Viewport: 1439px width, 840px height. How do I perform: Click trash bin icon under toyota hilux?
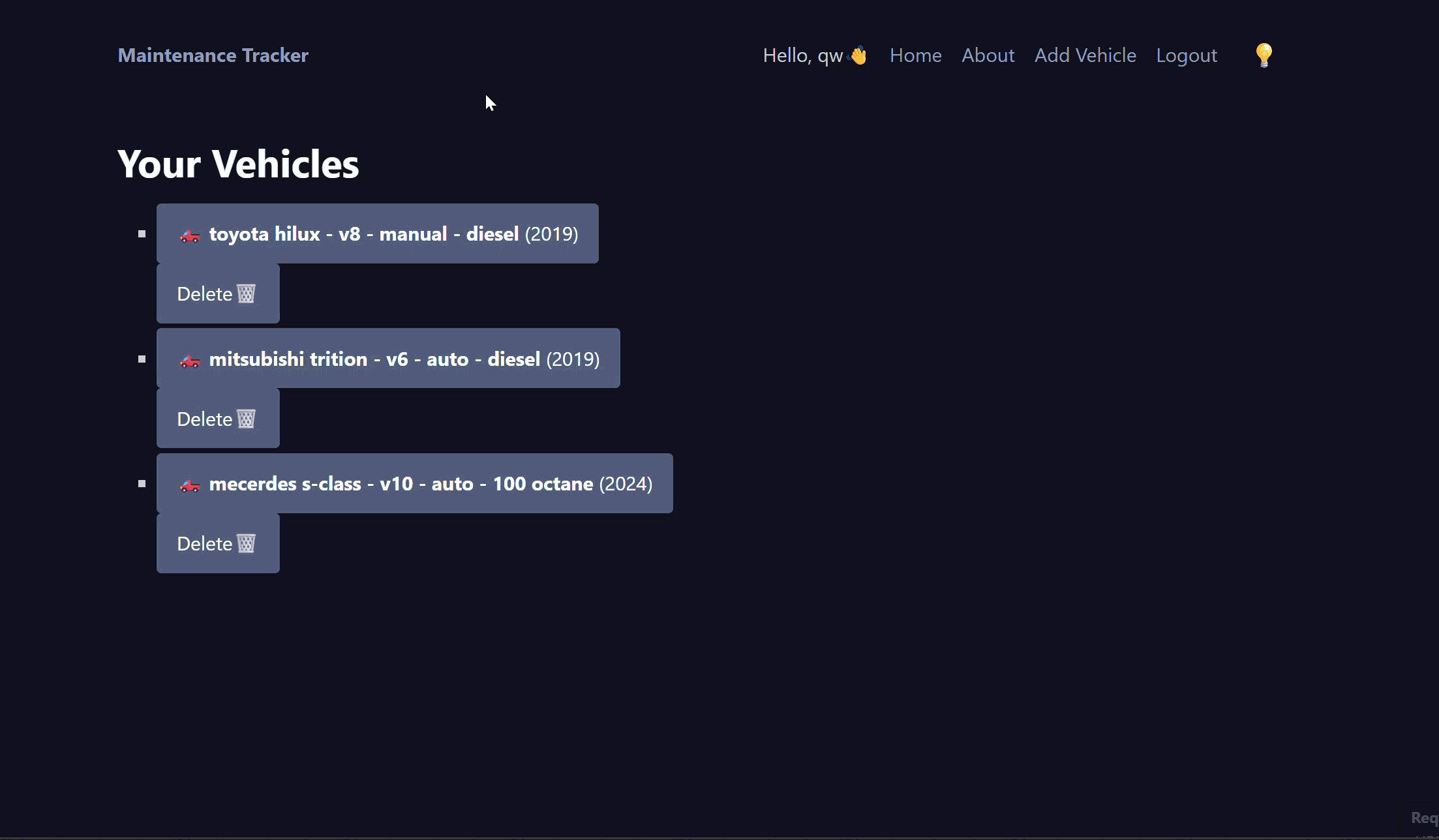point(246,293)
